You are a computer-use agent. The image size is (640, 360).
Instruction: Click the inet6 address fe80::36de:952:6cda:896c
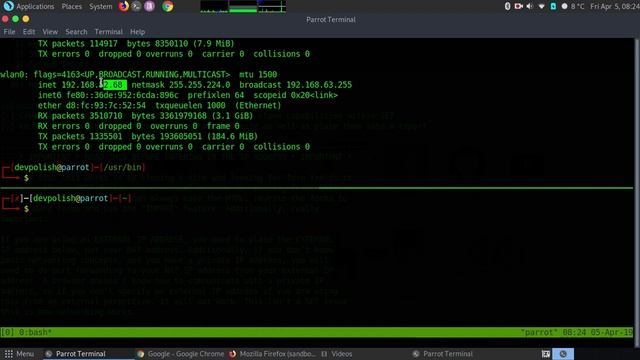[x=122, y=95]
